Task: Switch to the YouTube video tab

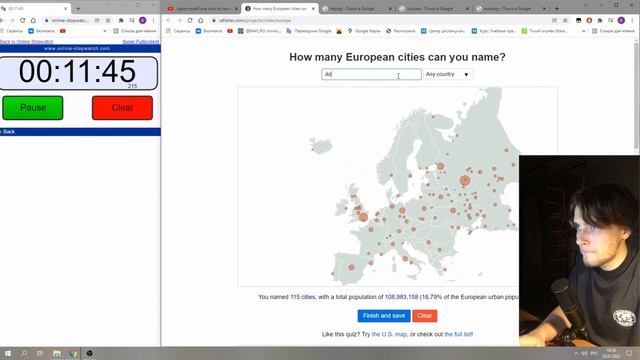Action: tap(203, 9)
